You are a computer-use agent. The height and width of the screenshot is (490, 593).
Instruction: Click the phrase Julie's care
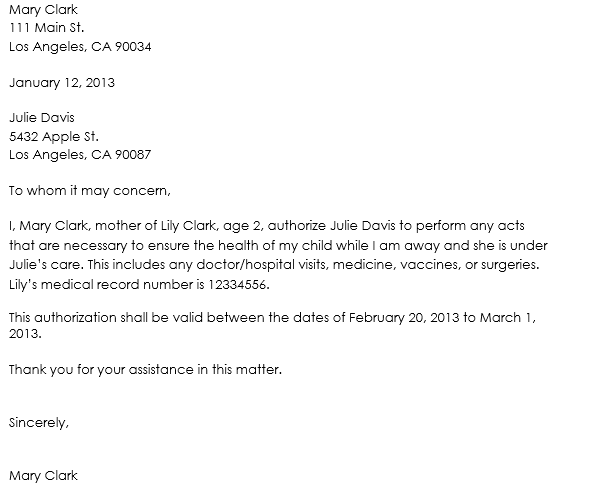click(45, 265)
